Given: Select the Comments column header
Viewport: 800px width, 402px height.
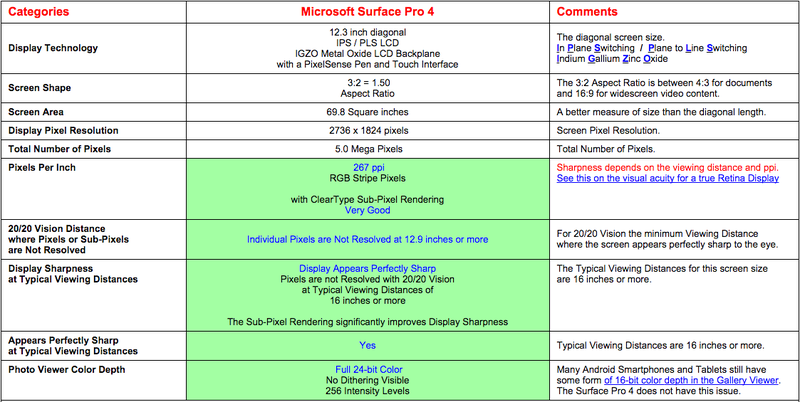Looking at the screenshot, I should 587,12.
